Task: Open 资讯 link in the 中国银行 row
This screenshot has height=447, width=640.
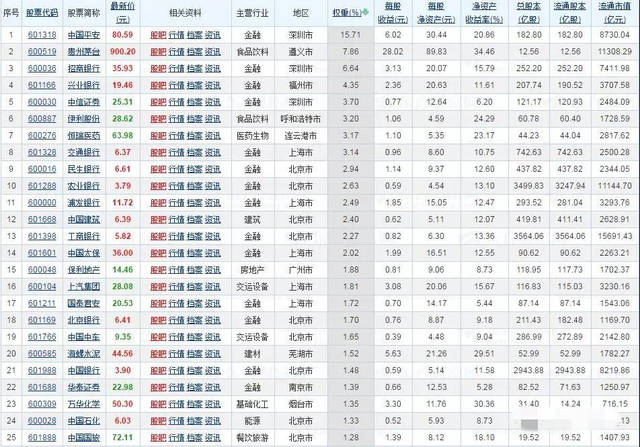Action: click(x=213, y=371)
